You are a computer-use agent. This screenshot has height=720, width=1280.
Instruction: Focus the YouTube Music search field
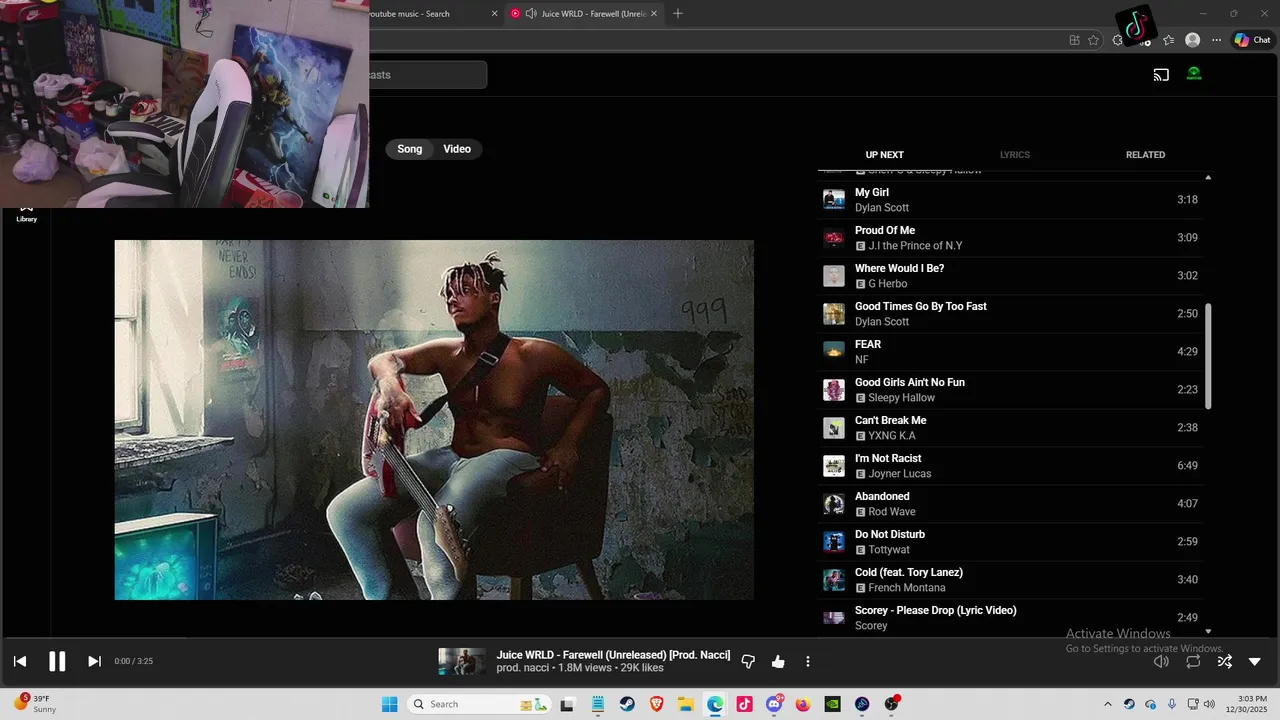point(428,75)
